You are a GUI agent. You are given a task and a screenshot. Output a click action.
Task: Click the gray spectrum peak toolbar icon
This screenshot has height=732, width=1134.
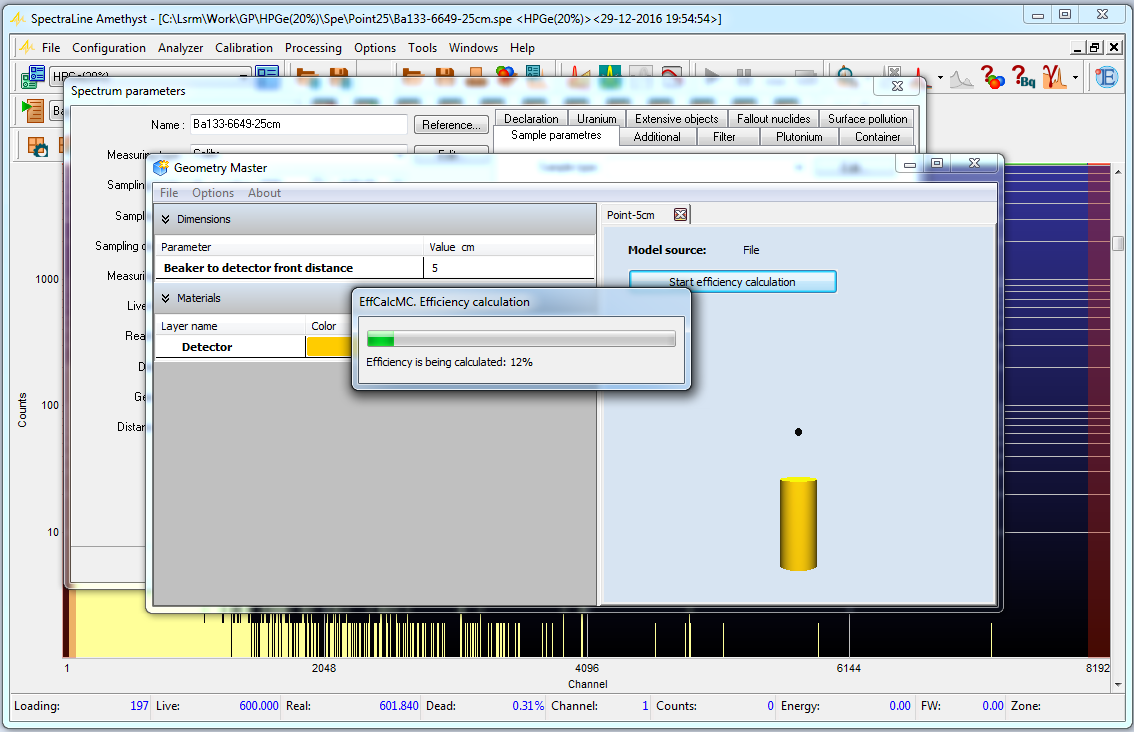pyautogui.click(x=961, y=78)
